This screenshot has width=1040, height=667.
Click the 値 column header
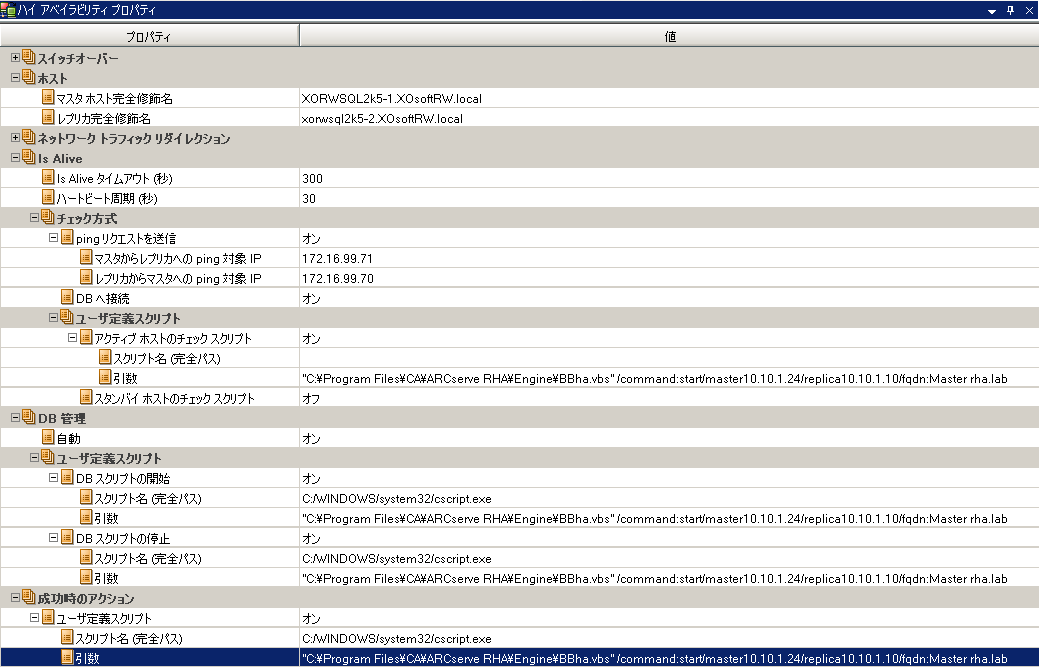click(x=669, y=36)
